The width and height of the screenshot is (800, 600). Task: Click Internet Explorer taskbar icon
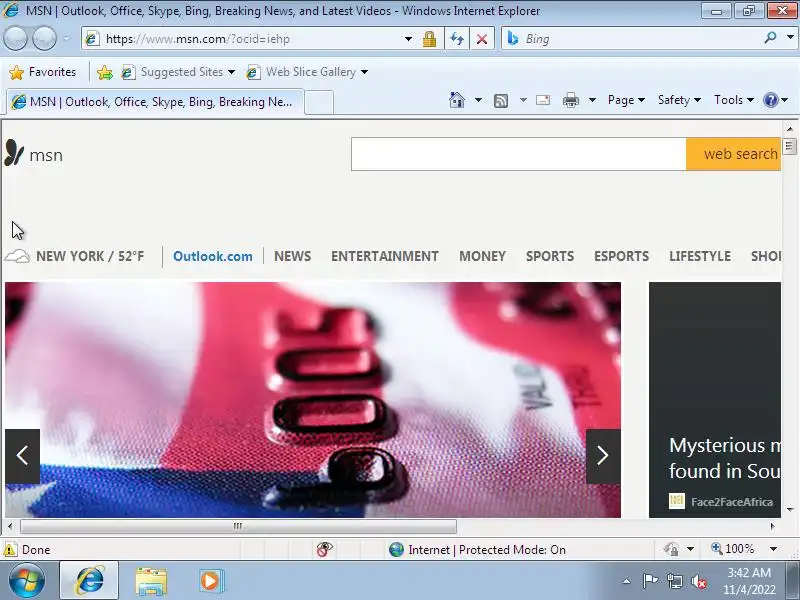tap(90, 581)
